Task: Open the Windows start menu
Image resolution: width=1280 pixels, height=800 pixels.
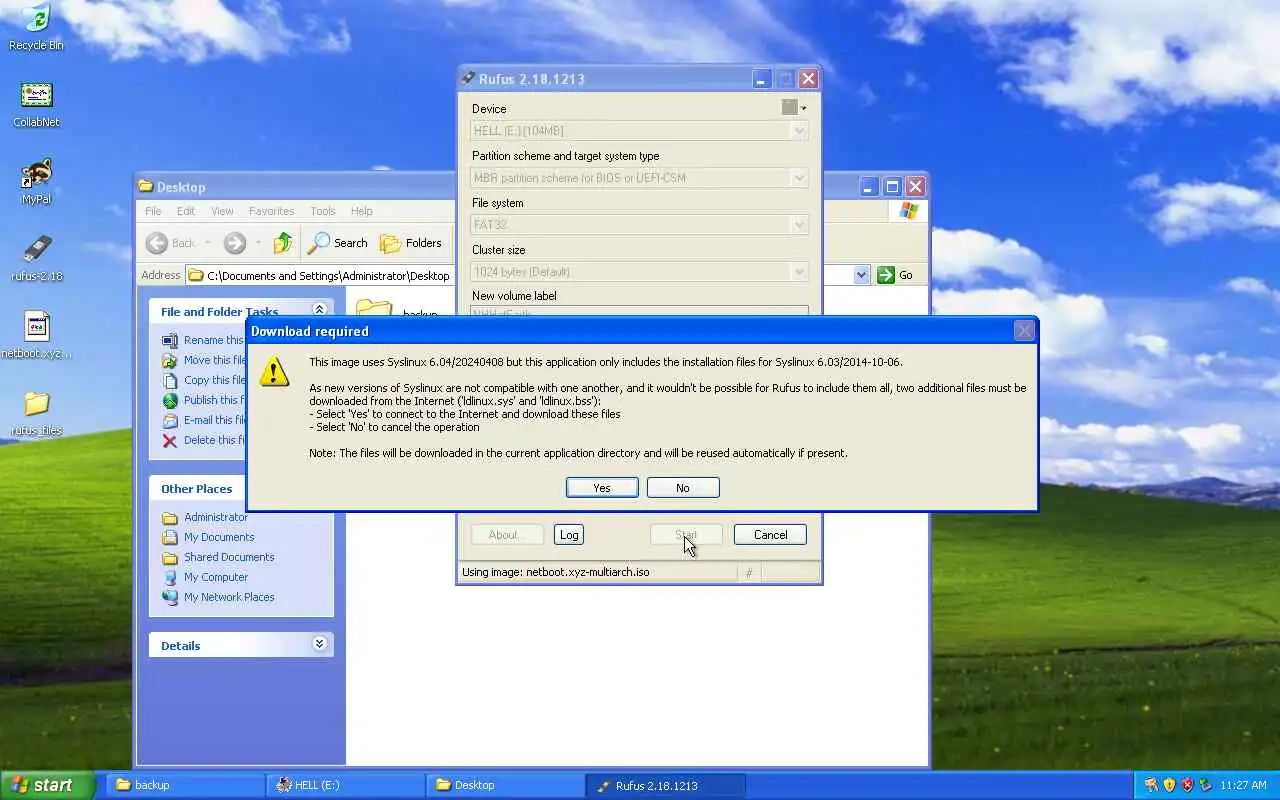Action: point(47,785)
